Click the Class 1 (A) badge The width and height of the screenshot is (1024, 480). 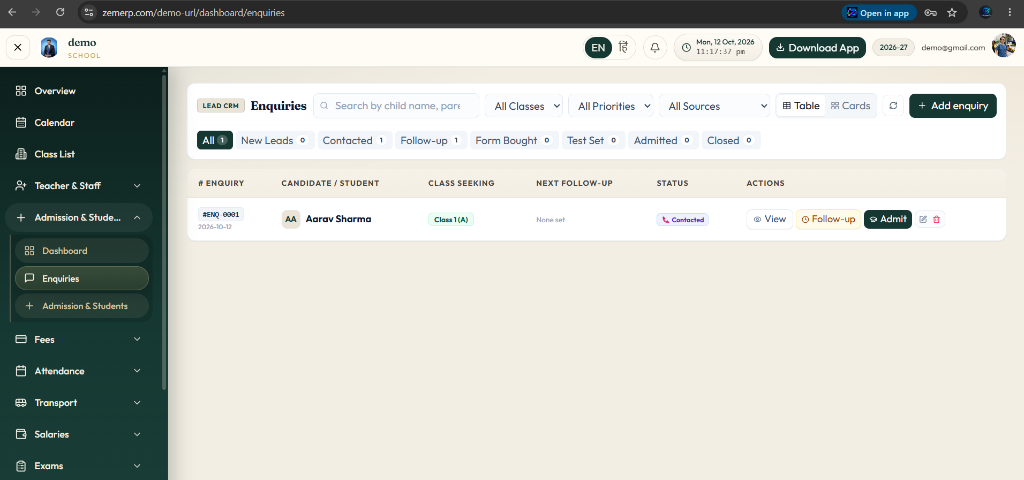coord(451,219)
